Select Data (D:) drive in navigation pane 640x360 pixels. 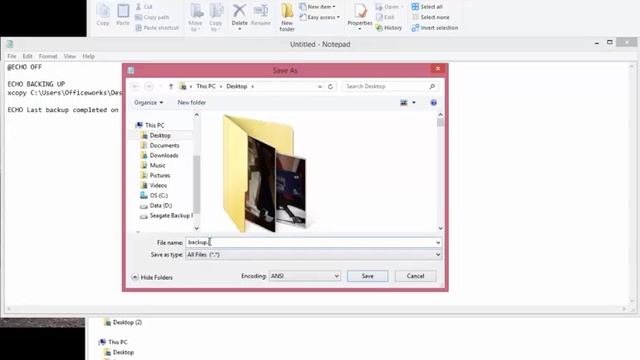tap(160, 205)
